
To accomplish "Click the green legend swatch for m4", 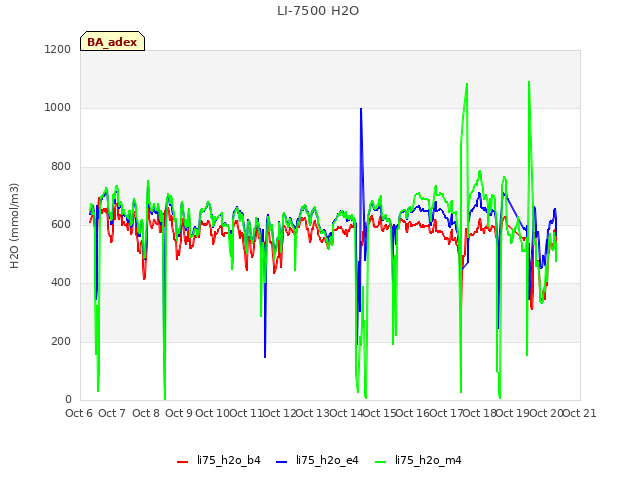I will pyautogui.click(x=380, y=462).
